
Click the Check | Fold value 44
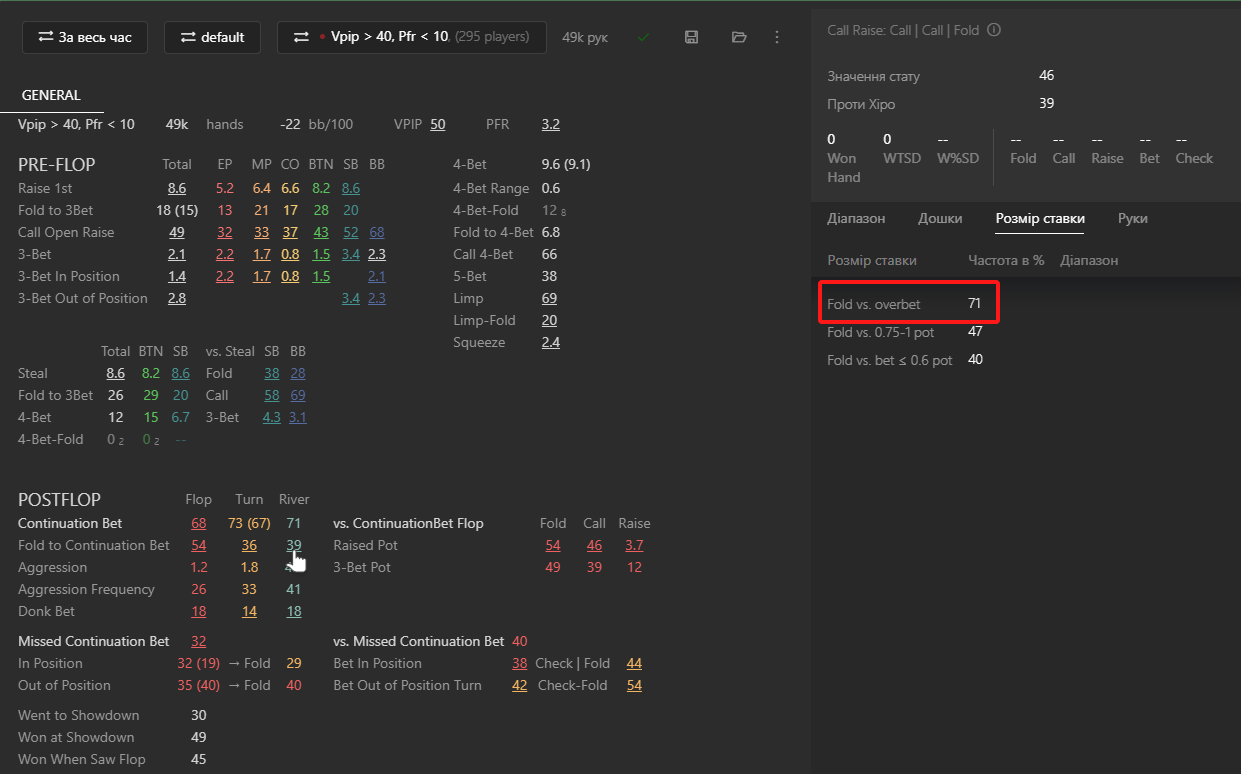pos(634,663)
